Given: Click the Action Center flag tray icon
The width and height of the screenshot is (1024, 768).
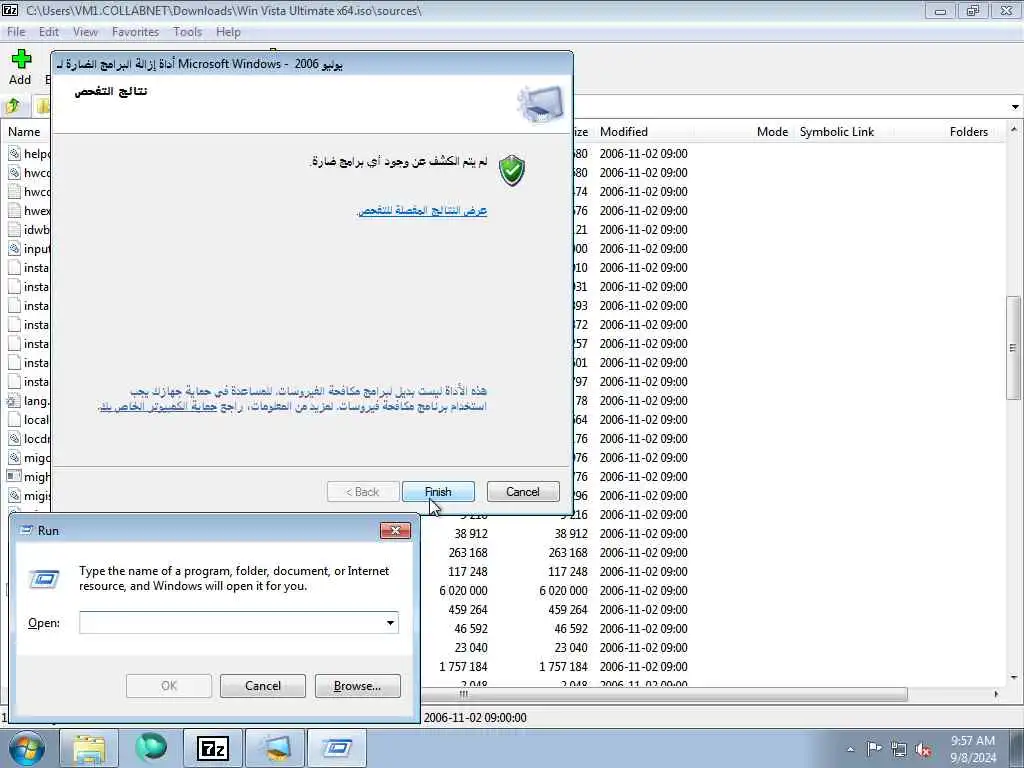Looking at the screenshot, I should point(874,749).
